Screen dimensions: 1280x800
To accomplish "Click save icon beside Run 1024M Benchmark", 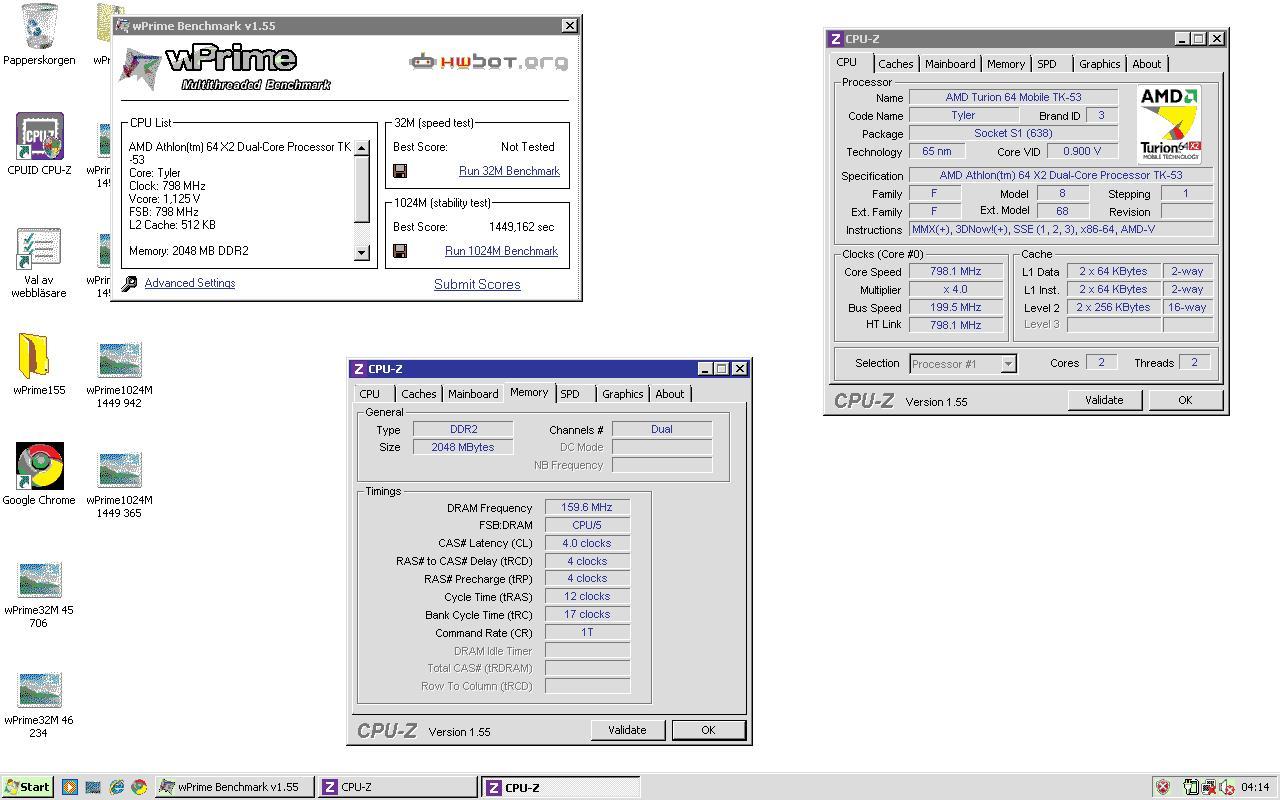I will [x=400, y=251].
